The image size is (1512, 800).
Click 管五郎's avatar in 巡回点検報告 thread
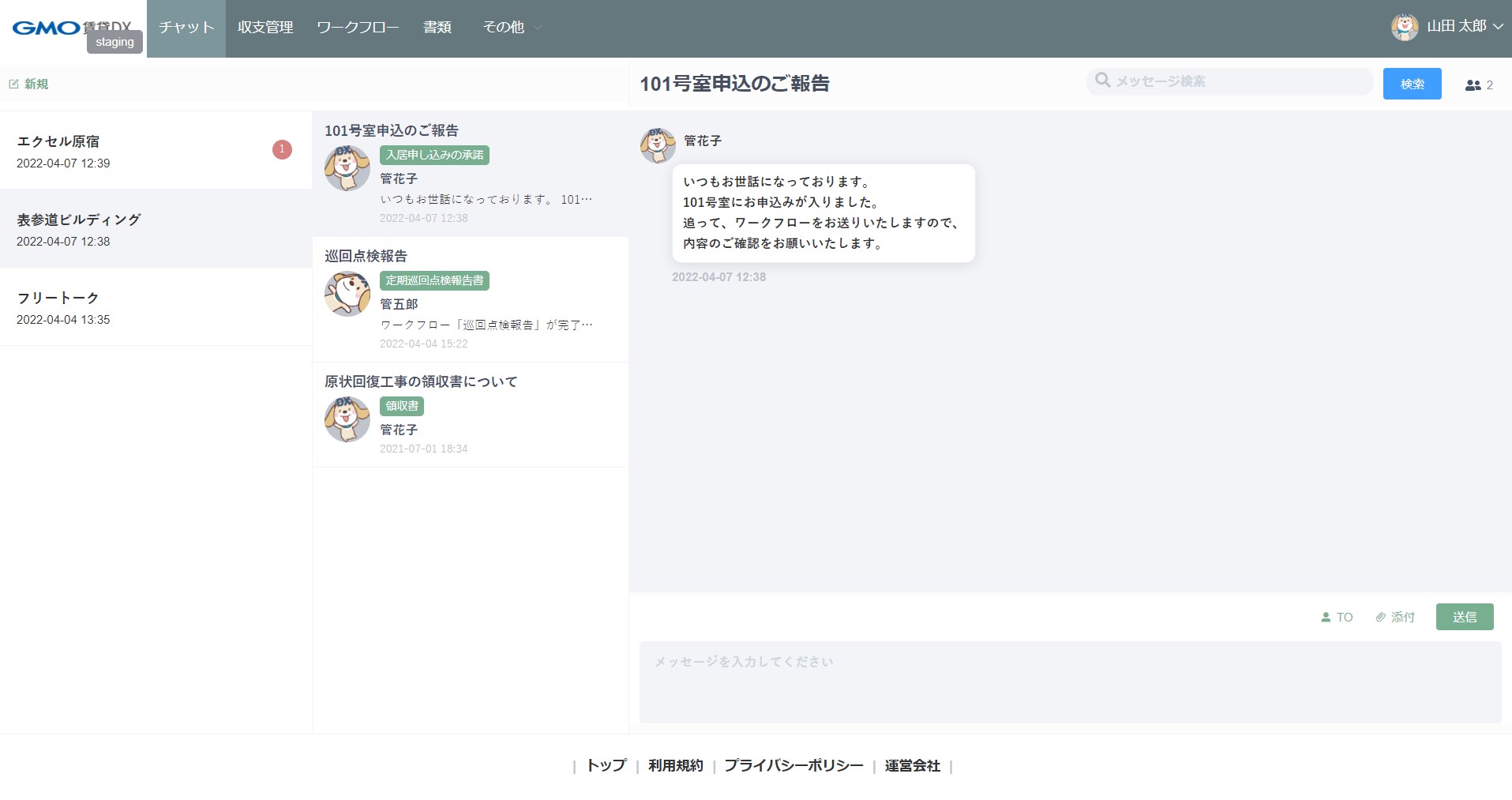[347, 294]
